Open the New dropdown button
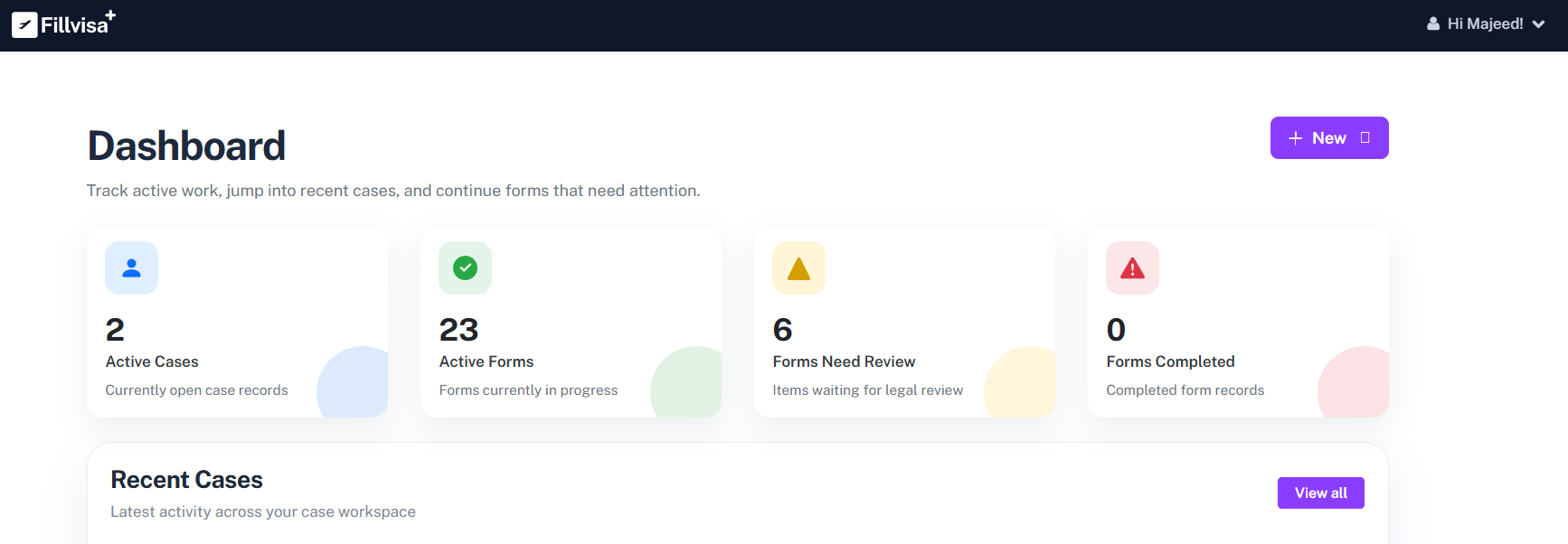1568x544 pixels. click(1328, 138)
